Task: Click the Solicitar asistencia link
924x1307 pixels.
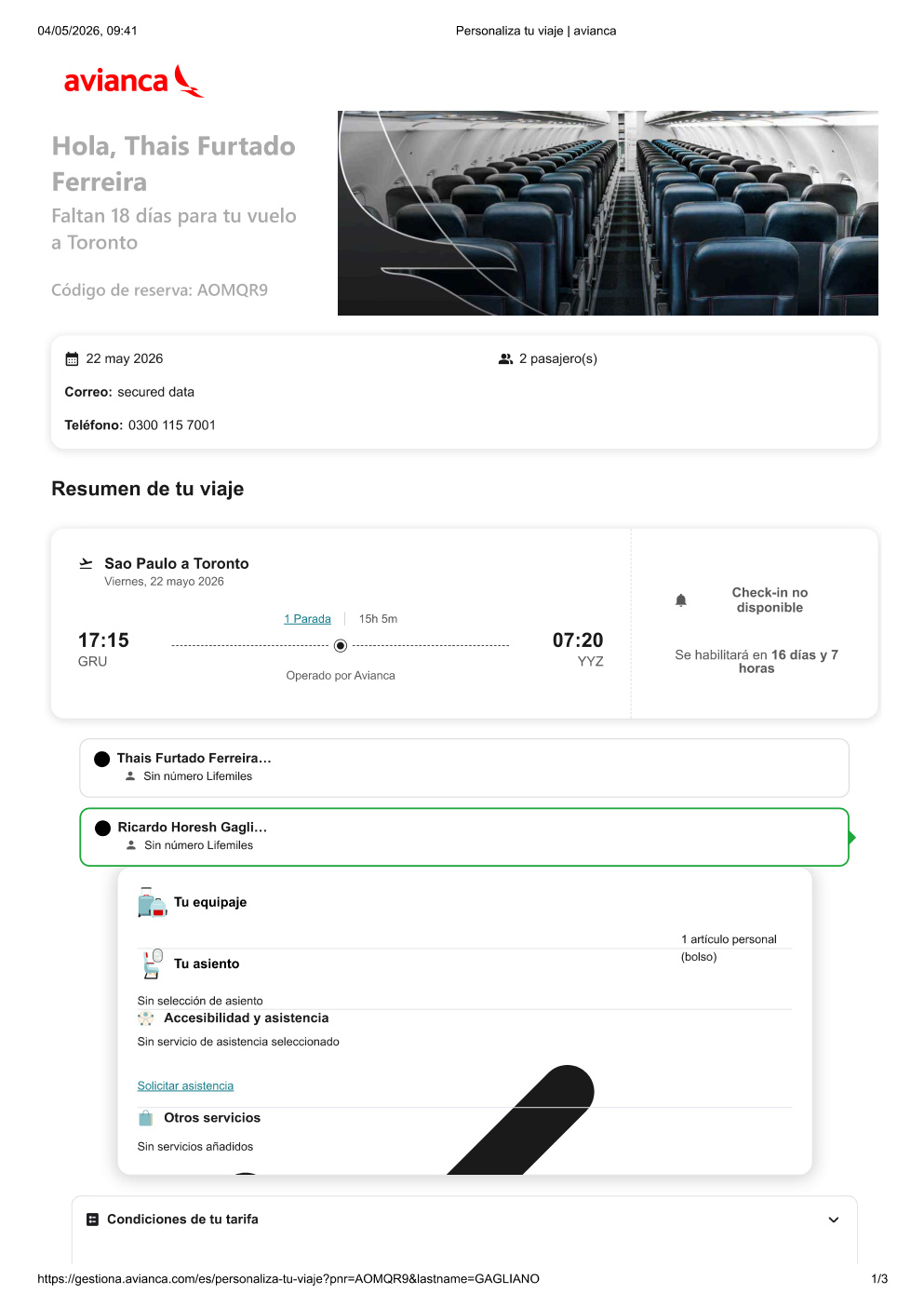Action: pyautogui.click(x=185, y=1086)
